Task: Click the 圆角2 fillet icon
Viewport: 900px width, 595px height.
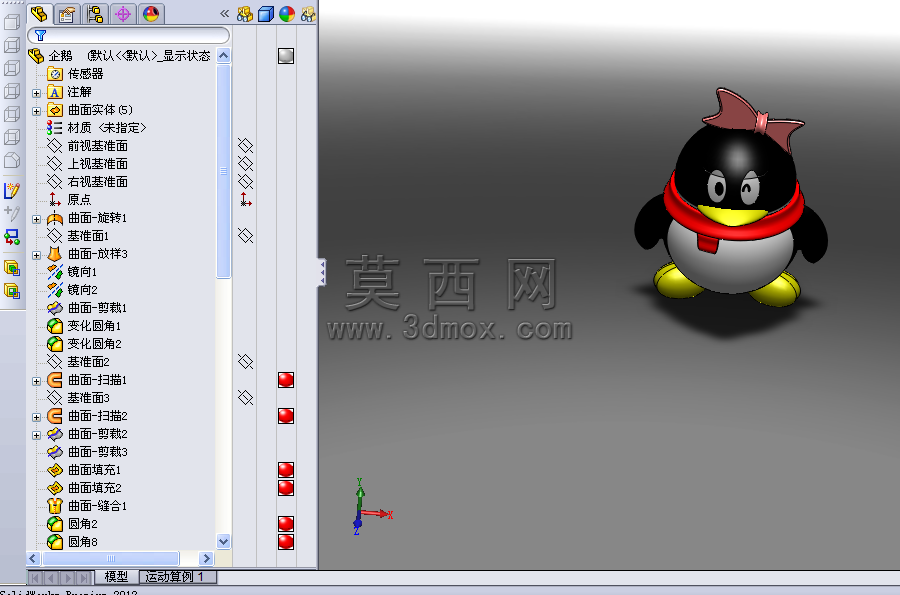Action: pyautogui.click(x=55, y=524)
